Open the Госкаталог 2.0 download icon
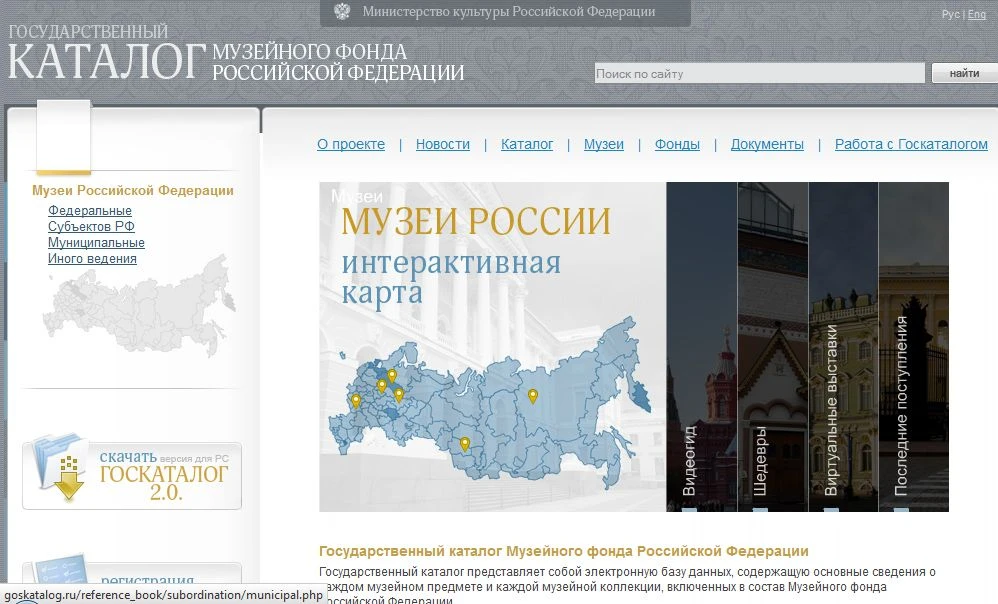The width and height of the screenshot is (998, 604). tap(60, 469)
